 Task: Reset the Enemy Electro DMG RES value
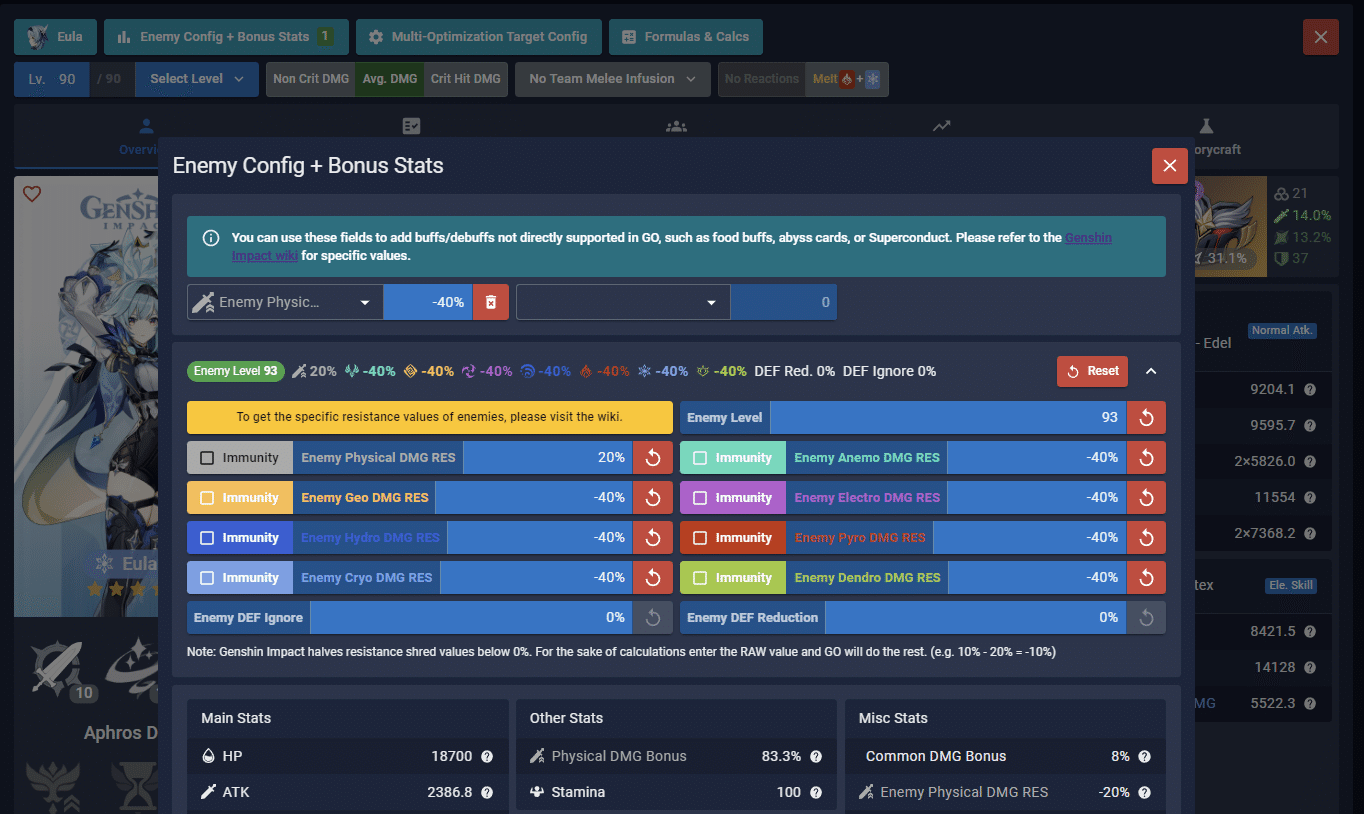tap(1146, 497)
